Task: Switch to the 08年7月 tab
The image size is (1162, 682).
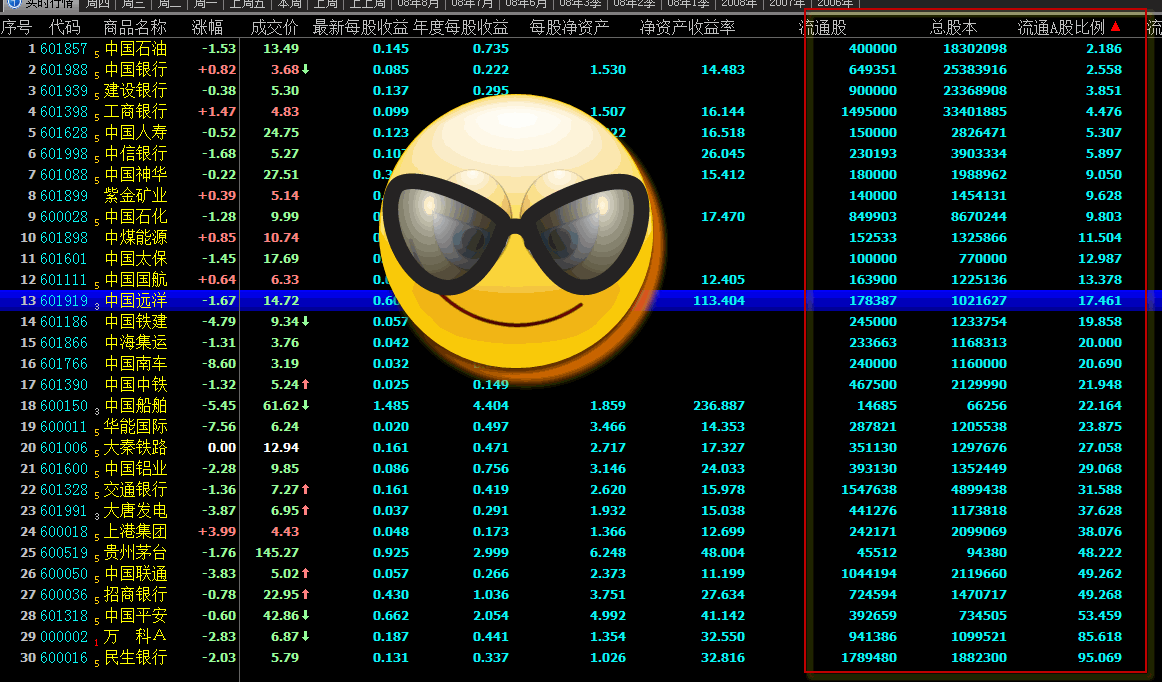Action: click(x=472, y=4)
